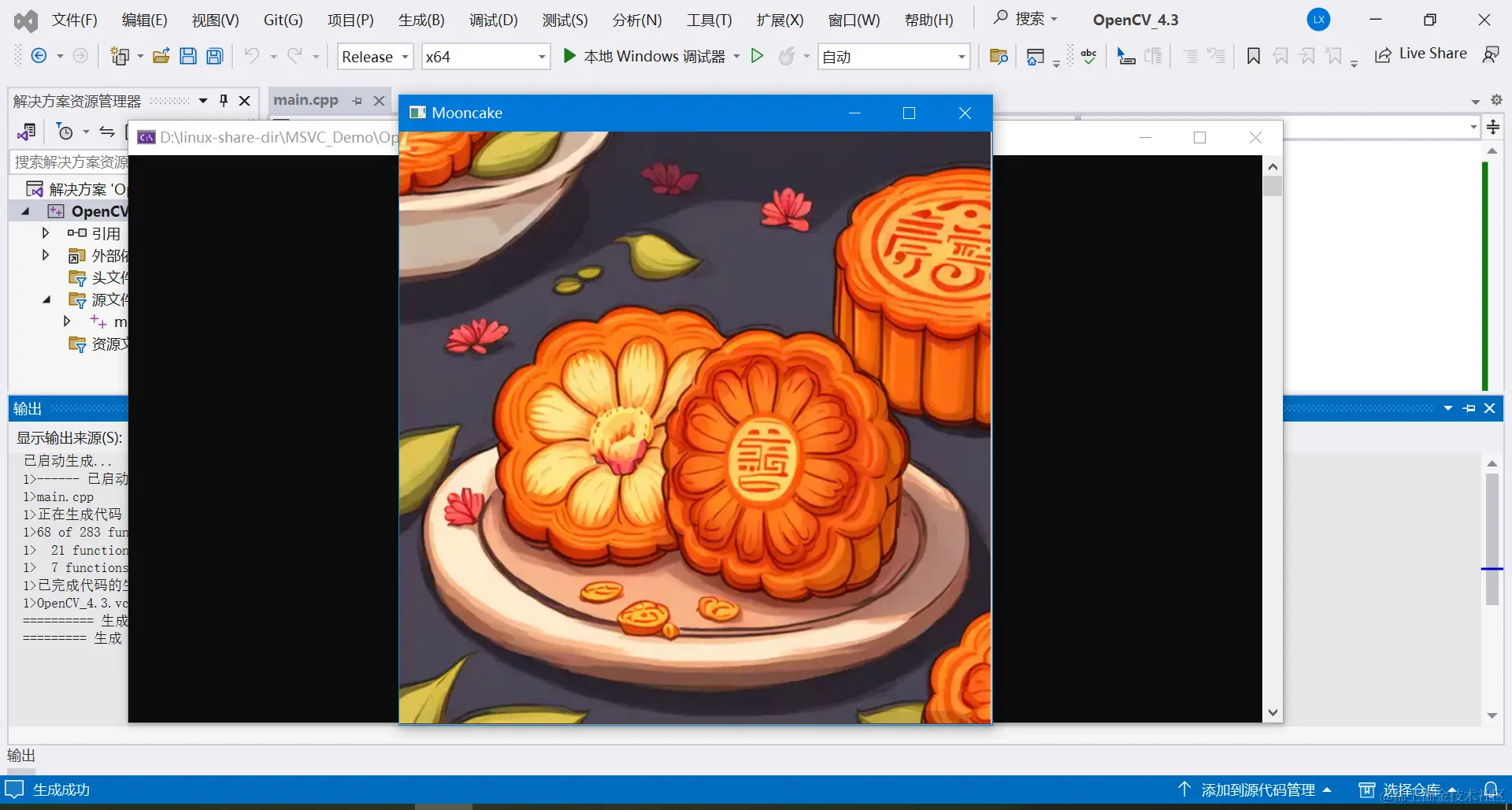Click the Live Share feedback person icon
The image size is (1512, 810).
point(1491,54)
